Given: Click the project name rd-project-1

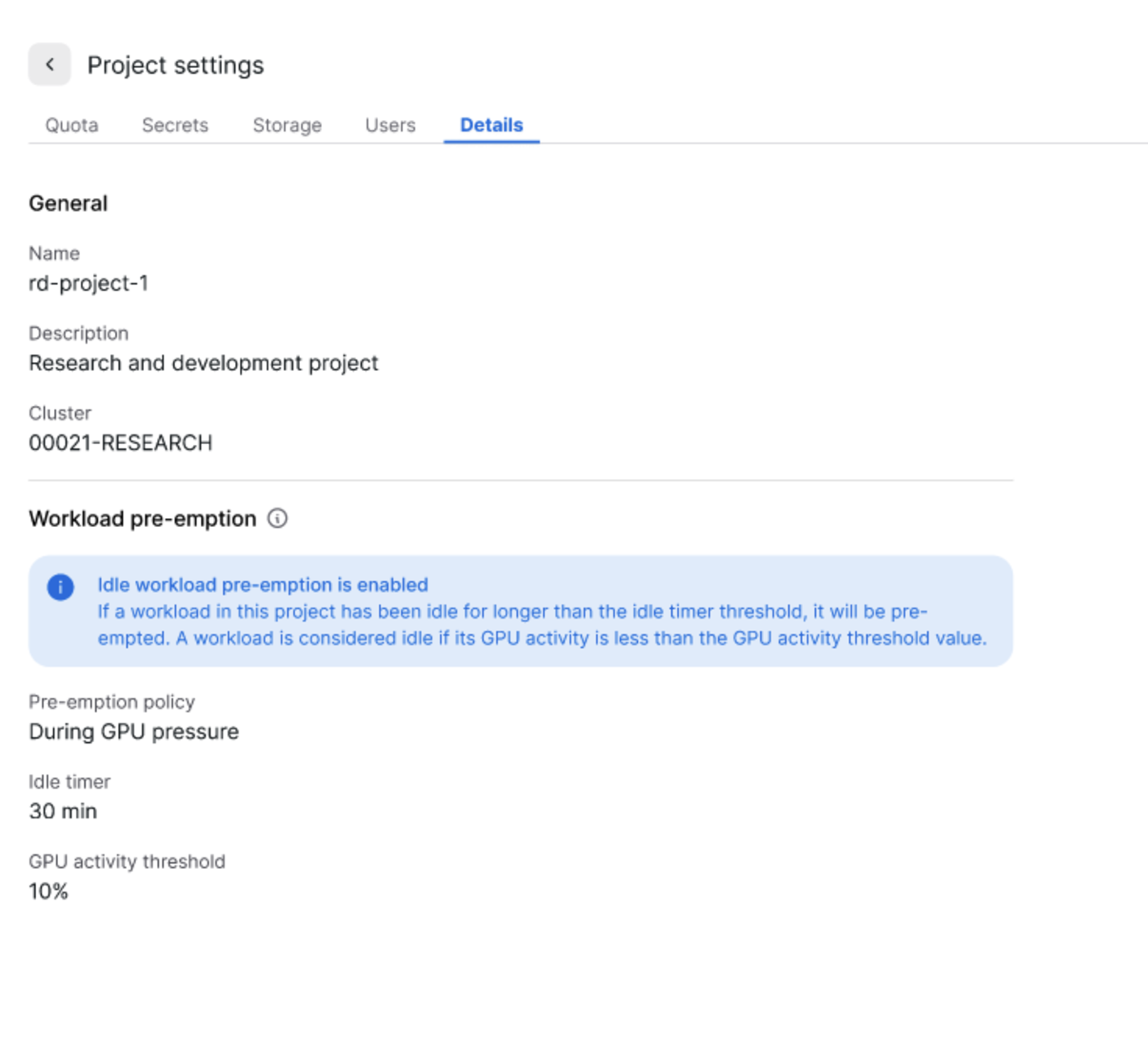Looking at the screenshot, I should (89, 283).
